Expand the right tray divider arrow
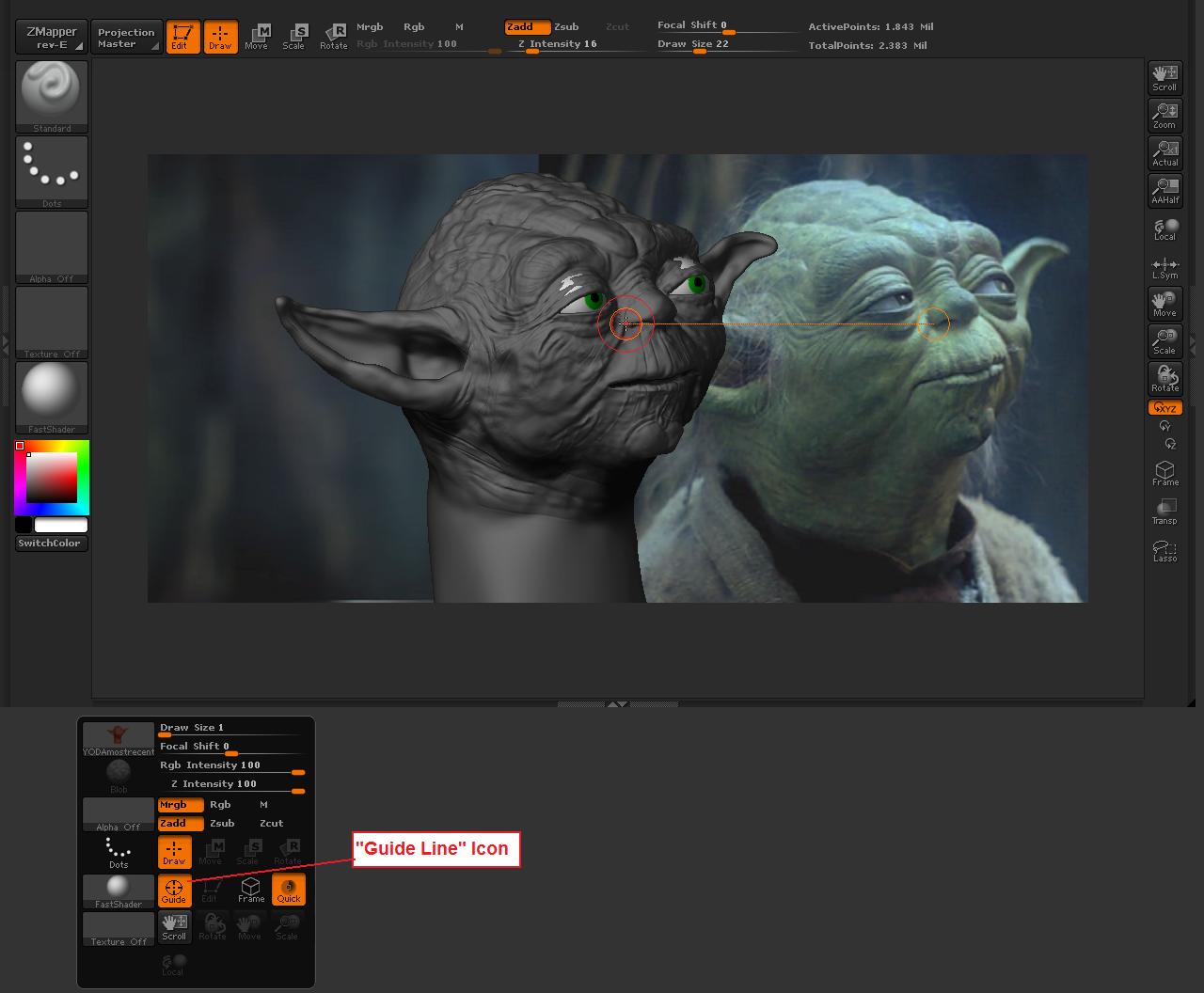Viewport: 1204px width, 993px height. [1195, 345]
